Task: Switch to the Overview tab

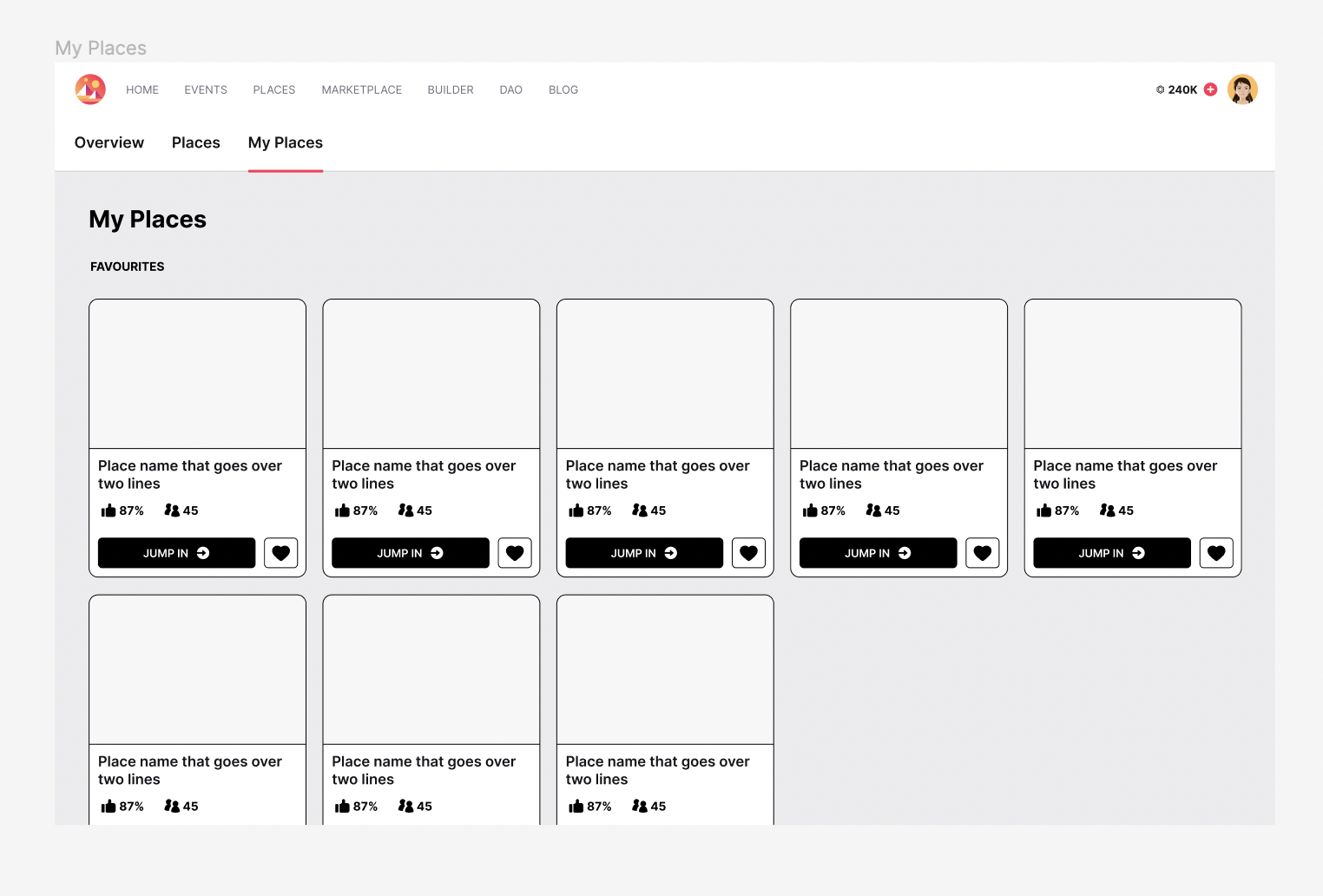Action: point(109,142)
